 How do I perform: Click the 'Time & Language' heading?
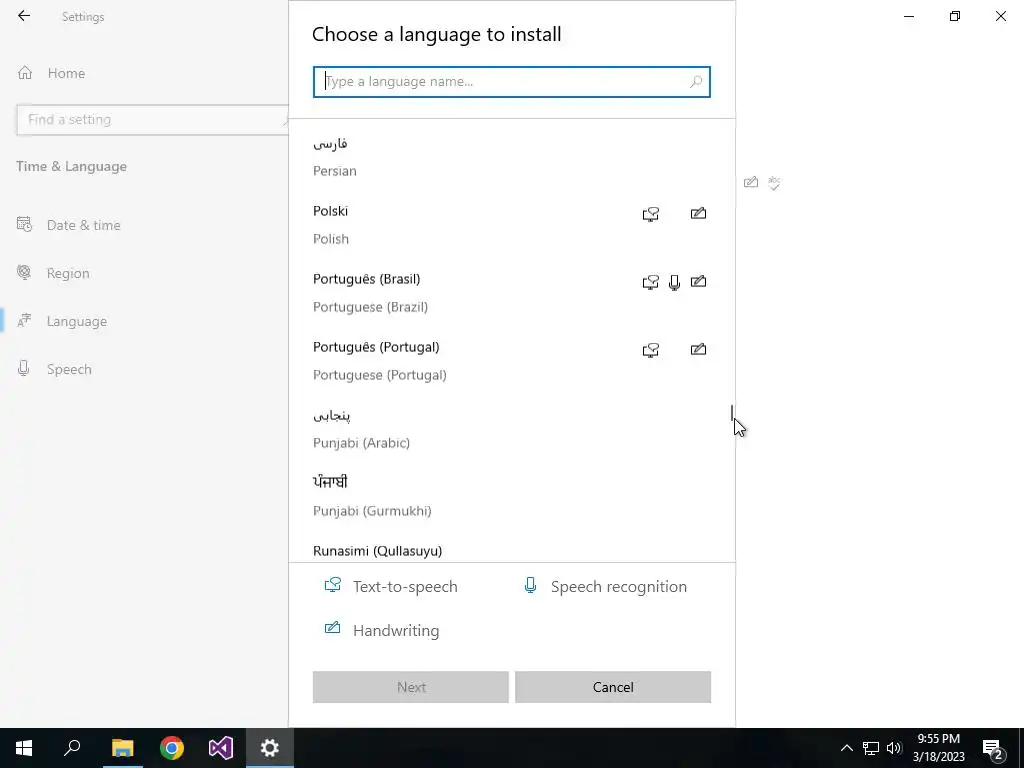[x=71, y=167]
